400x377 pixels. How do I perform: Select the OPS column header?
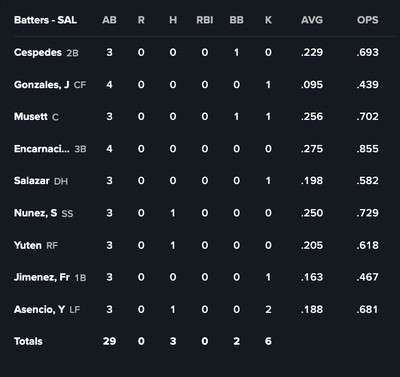pos(368,20)
